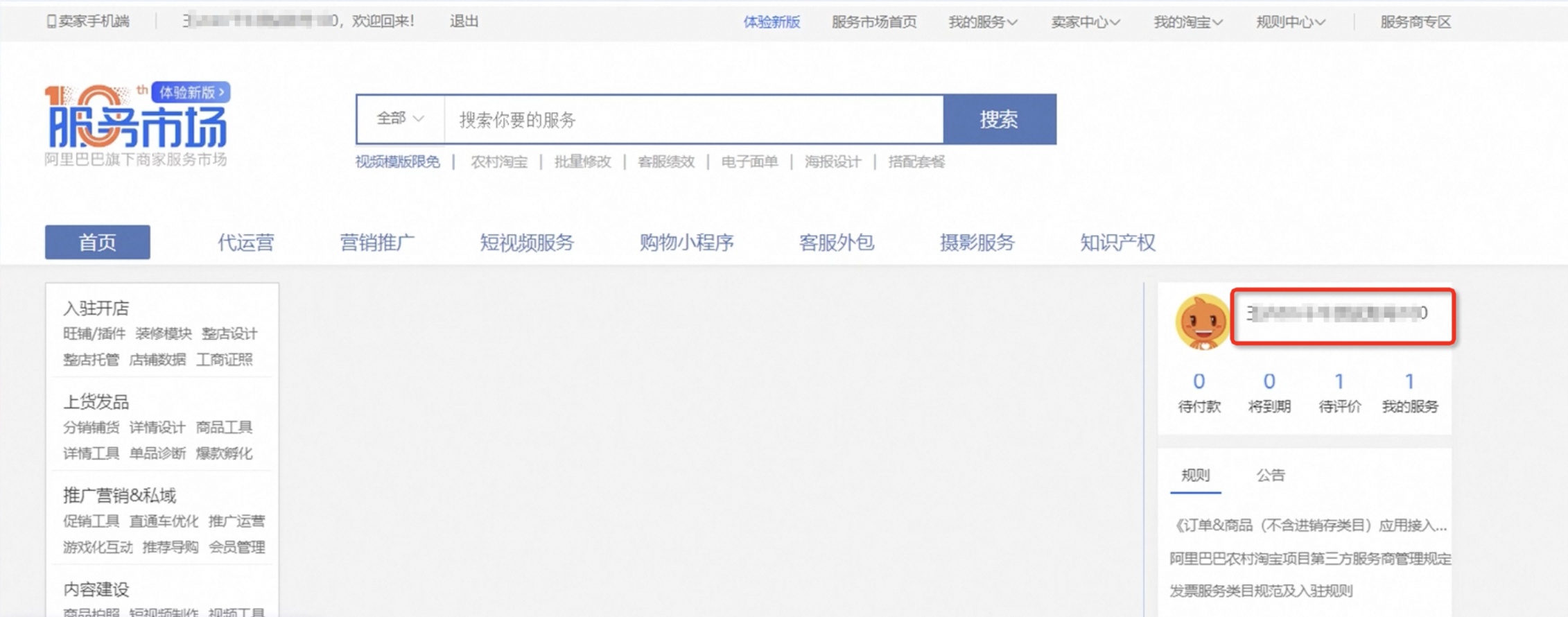Open 单品诊断 in sidebar
The height and width of the screenshot is (617, 1568).
point(157,453)
